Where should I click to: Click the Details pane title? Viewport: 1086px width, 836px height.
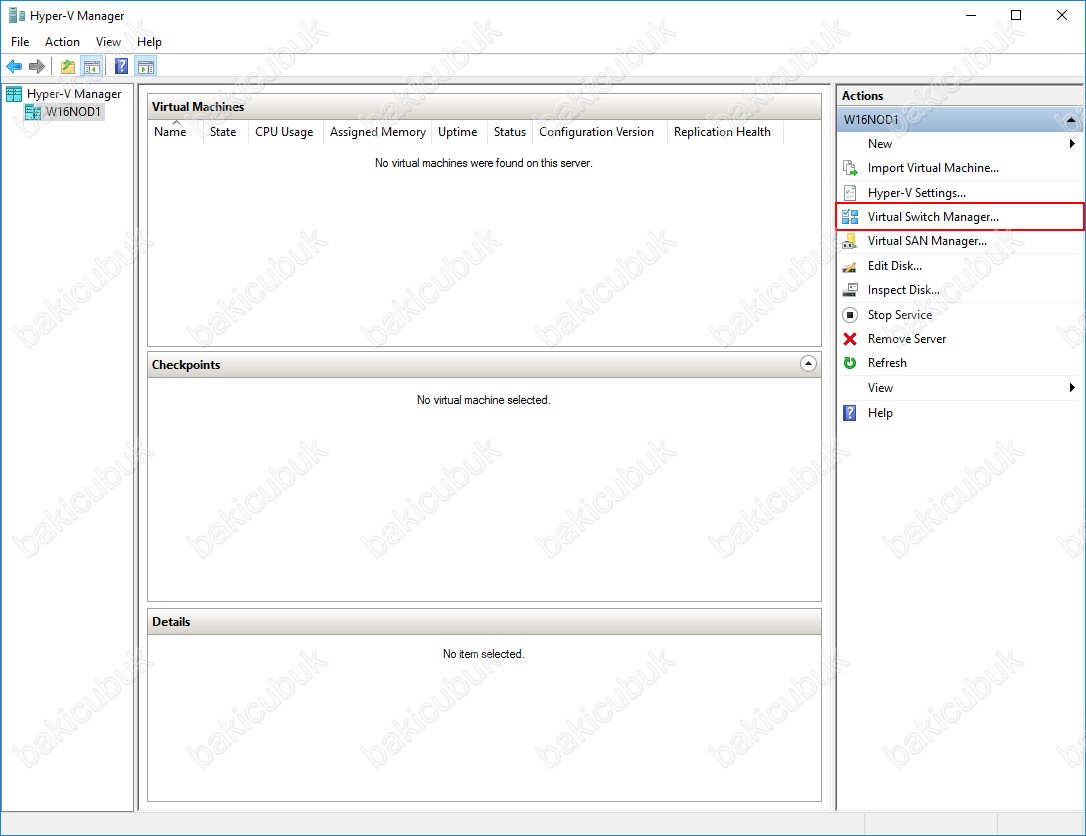(171, 622)
